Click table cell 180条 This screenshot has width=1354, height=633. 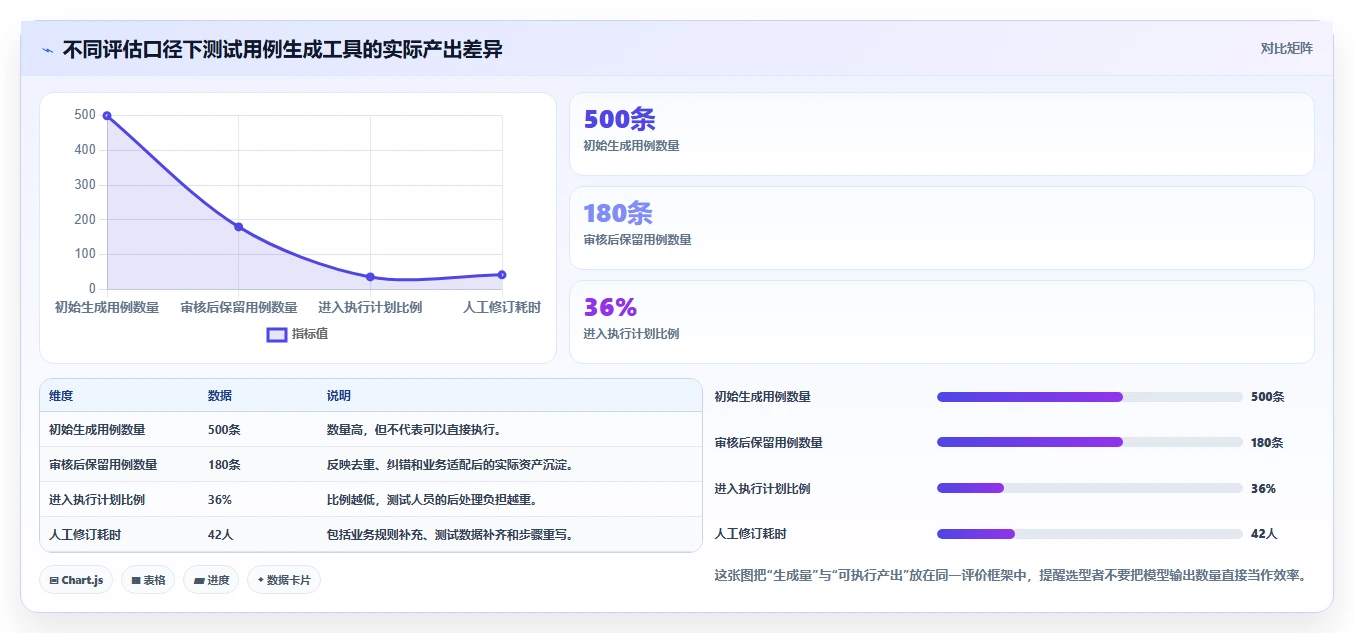click(x=224, y=465)
